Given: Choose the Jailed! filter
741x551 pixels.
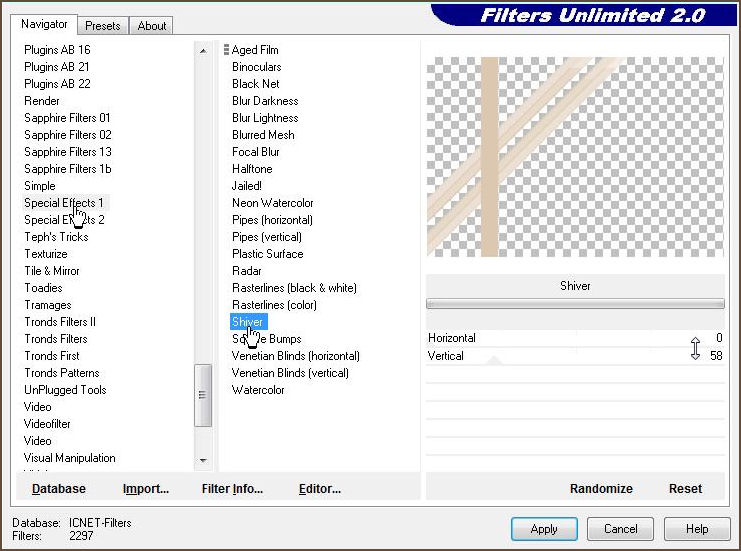Looking at the screenshot, I should 247,186.
